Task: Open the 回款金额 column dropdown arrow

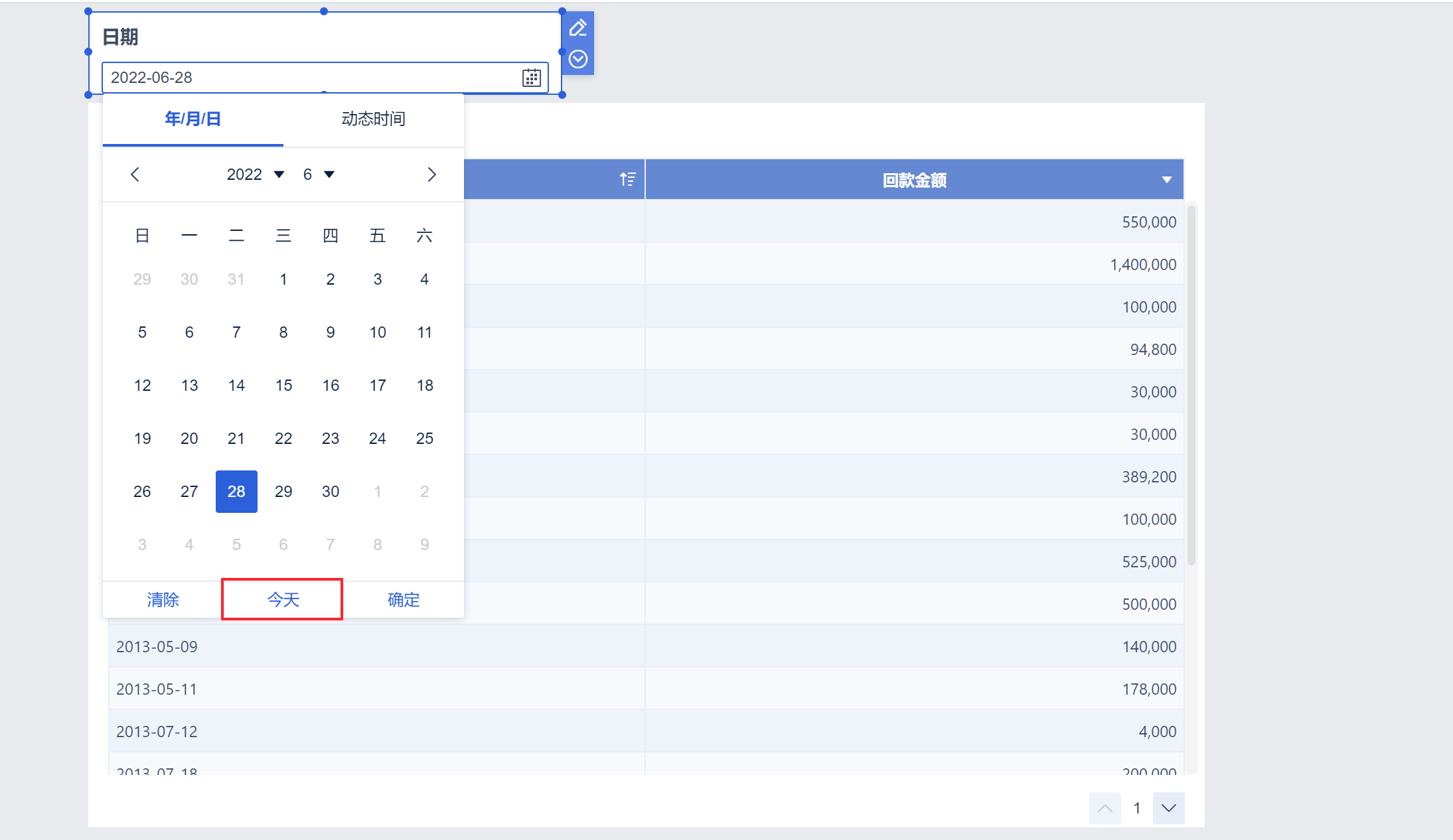Action: click(1167, 180)
